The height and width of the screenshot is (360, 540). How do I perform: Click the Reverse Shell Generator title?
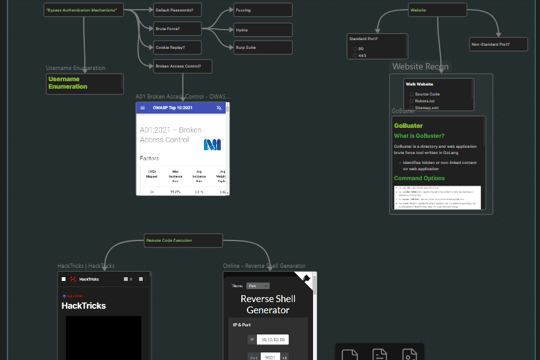(x=268, y=304)
